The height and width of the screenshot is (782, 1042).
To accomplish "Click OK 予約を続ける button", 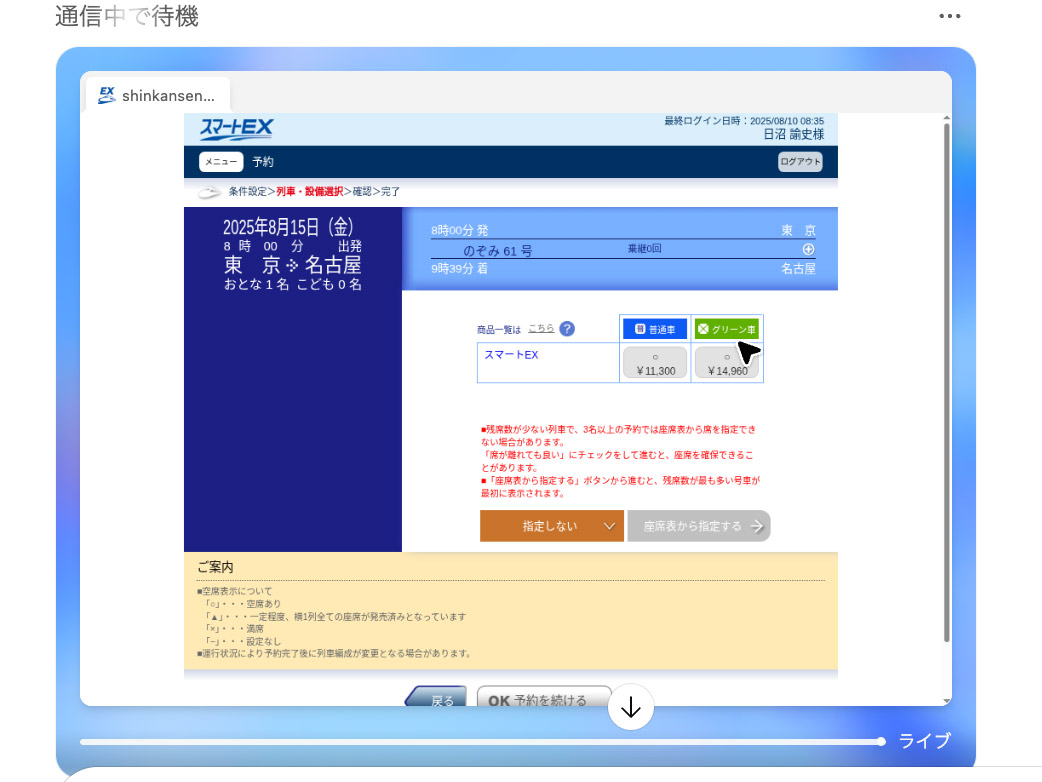I will click(544, 696).
